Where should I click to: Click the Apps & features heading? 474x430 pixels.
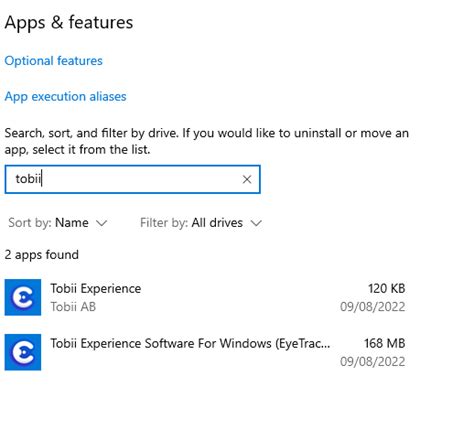(x=69, y=23)
